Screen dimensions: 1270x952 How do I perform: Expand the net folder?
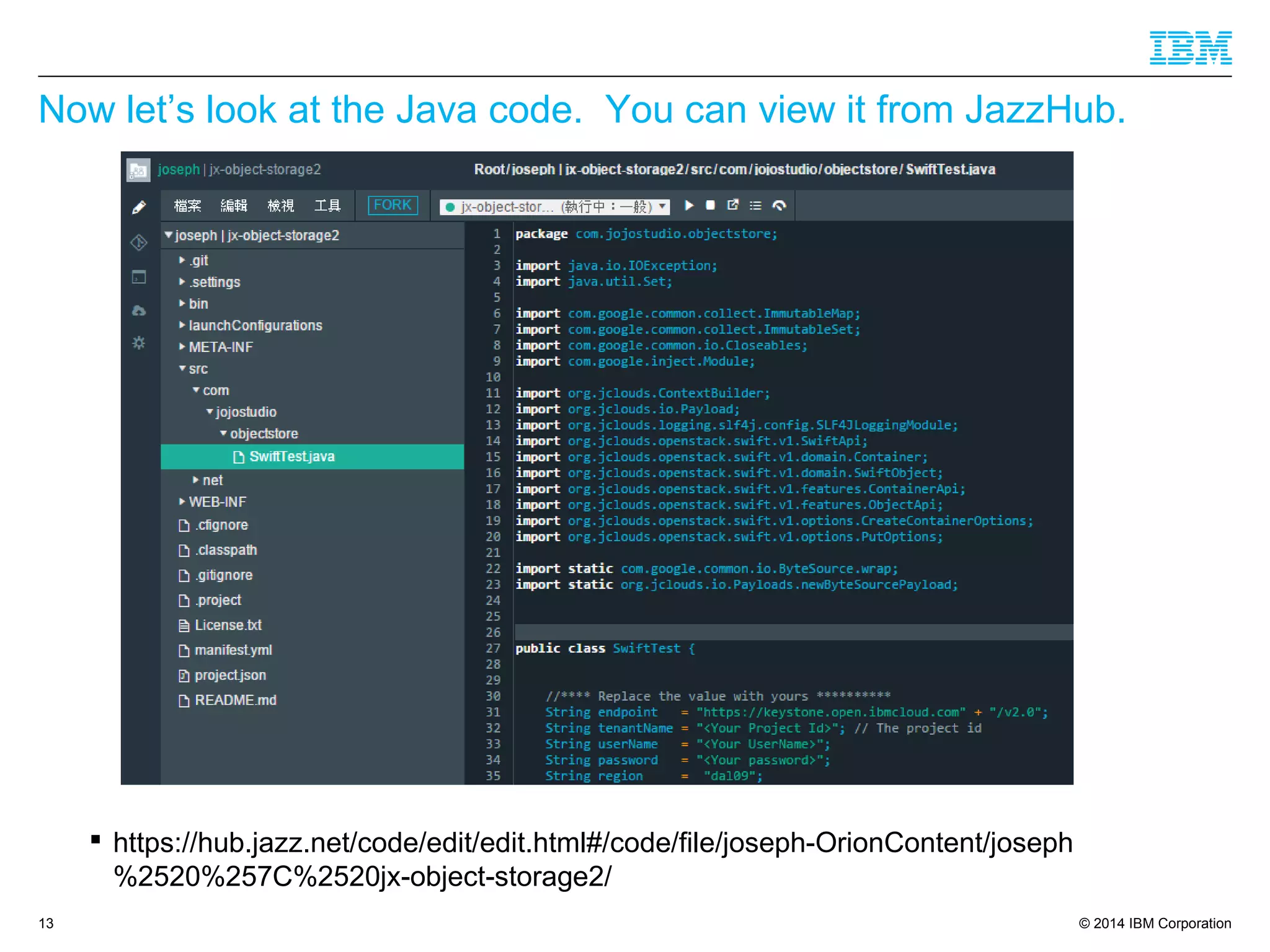click(x=195, y=480)
